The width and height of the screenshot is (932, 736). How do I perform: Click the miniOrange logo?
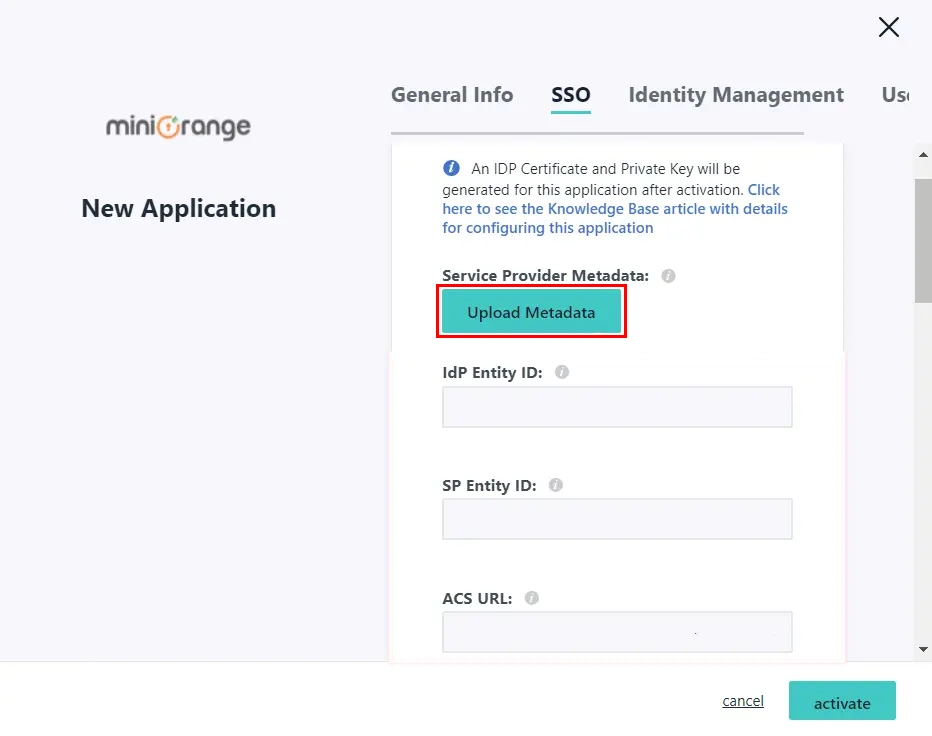tap(178, 127)
